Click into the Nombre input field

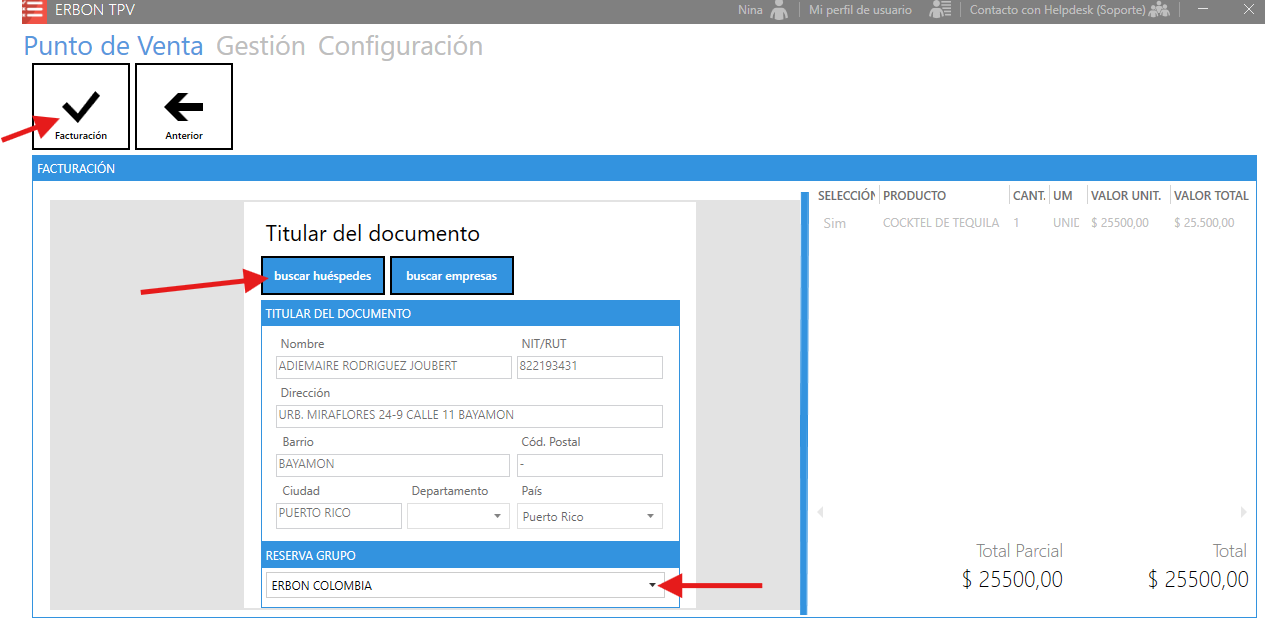coord(393,367)
